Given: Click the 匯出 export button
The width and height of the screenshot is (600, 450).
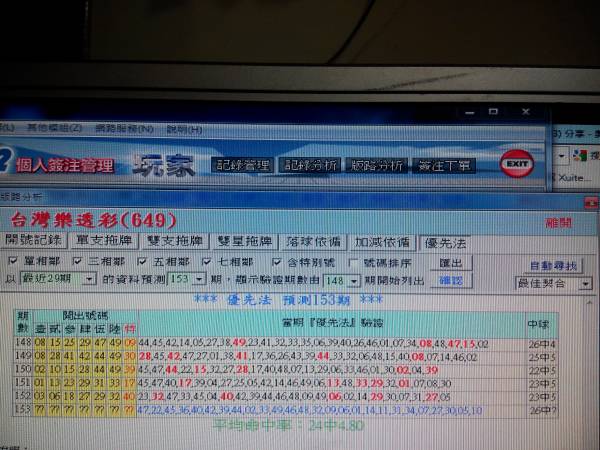Looking at the screenshot, I should click(451, 263).
